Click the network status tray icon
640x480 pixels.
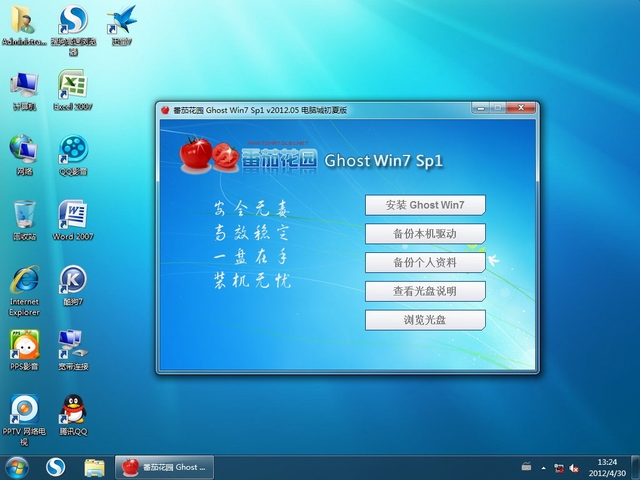[559, 468]
